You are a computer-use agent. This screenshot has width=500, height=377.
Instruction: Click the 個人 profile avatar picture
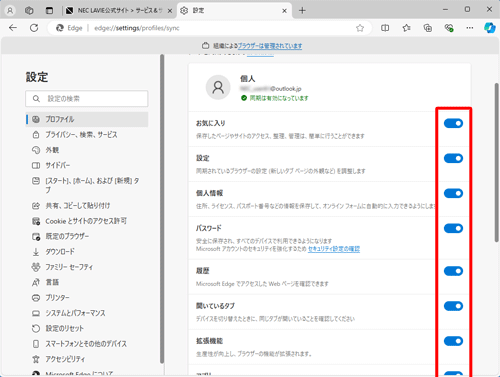tap(218, 87)
